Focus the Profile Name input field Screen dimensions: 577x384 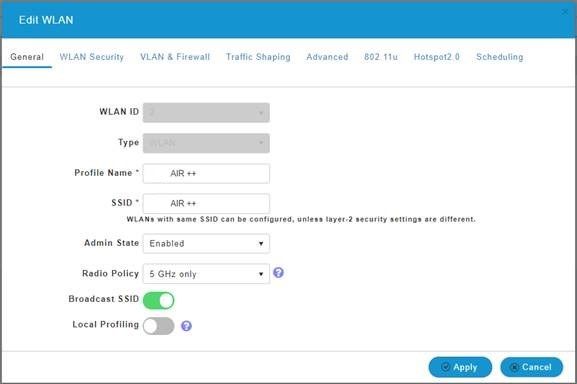click(206, 173)
